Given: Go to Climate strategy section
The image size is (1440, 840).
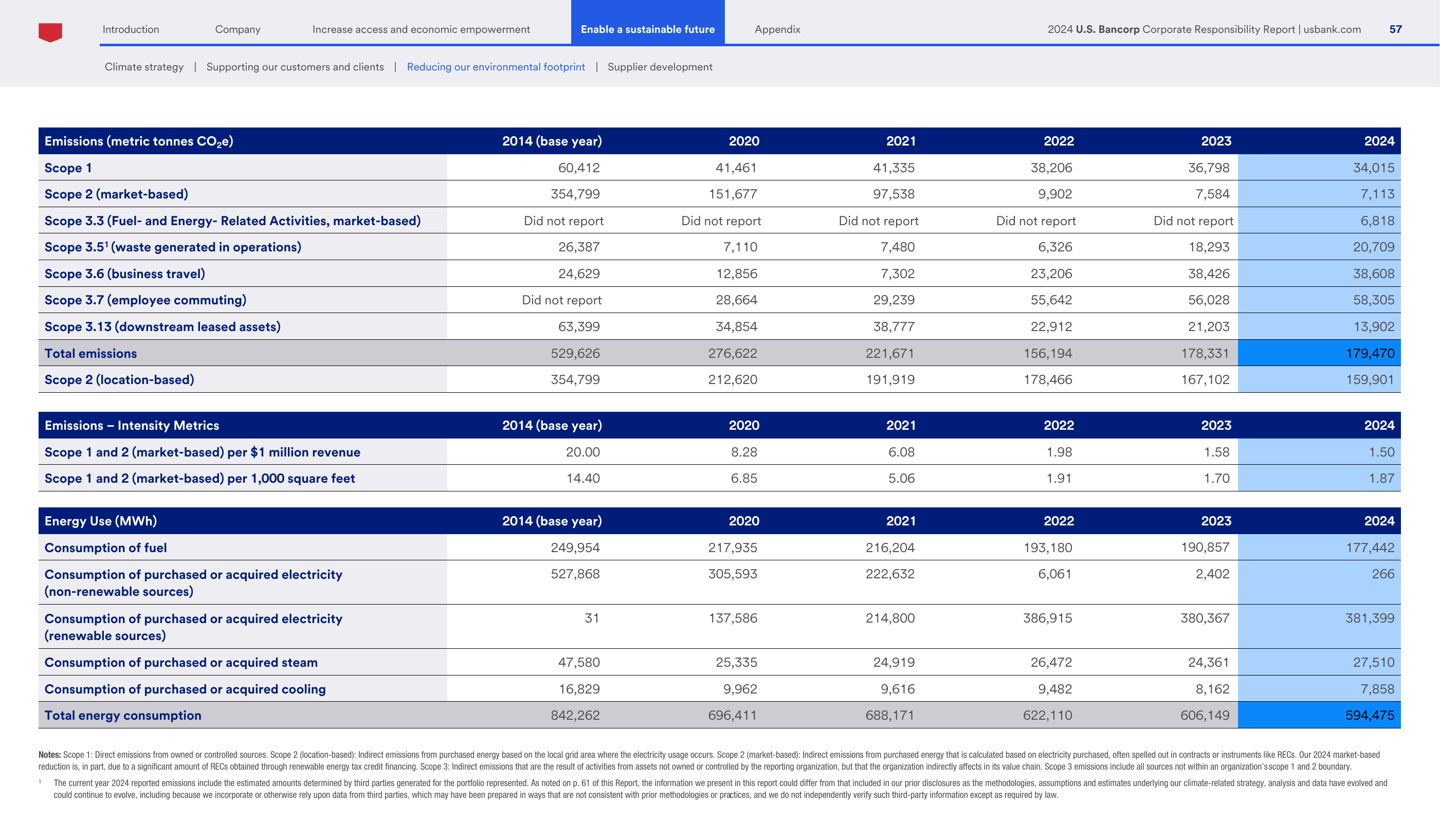Looking at the screenshot, I should point(144,67).
